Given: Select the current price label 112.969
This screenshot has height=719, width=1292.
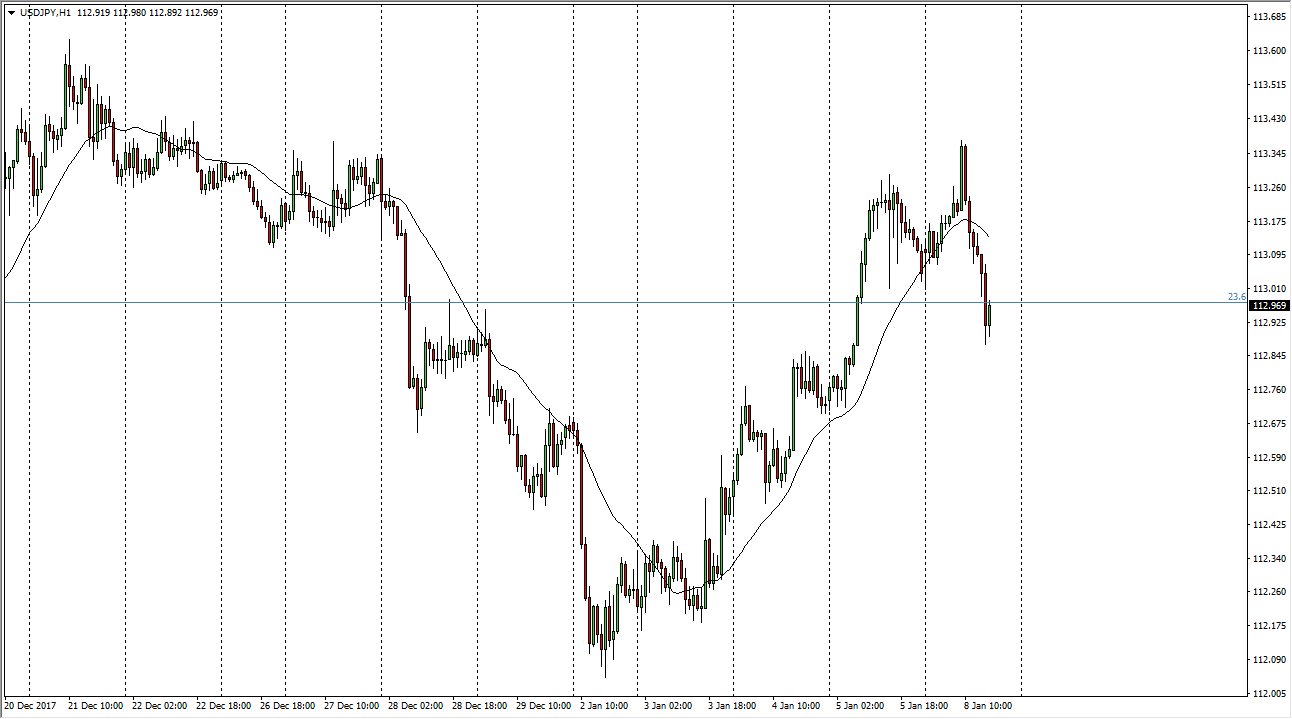Looking at the screenshot, I should tap(1268, 306).
